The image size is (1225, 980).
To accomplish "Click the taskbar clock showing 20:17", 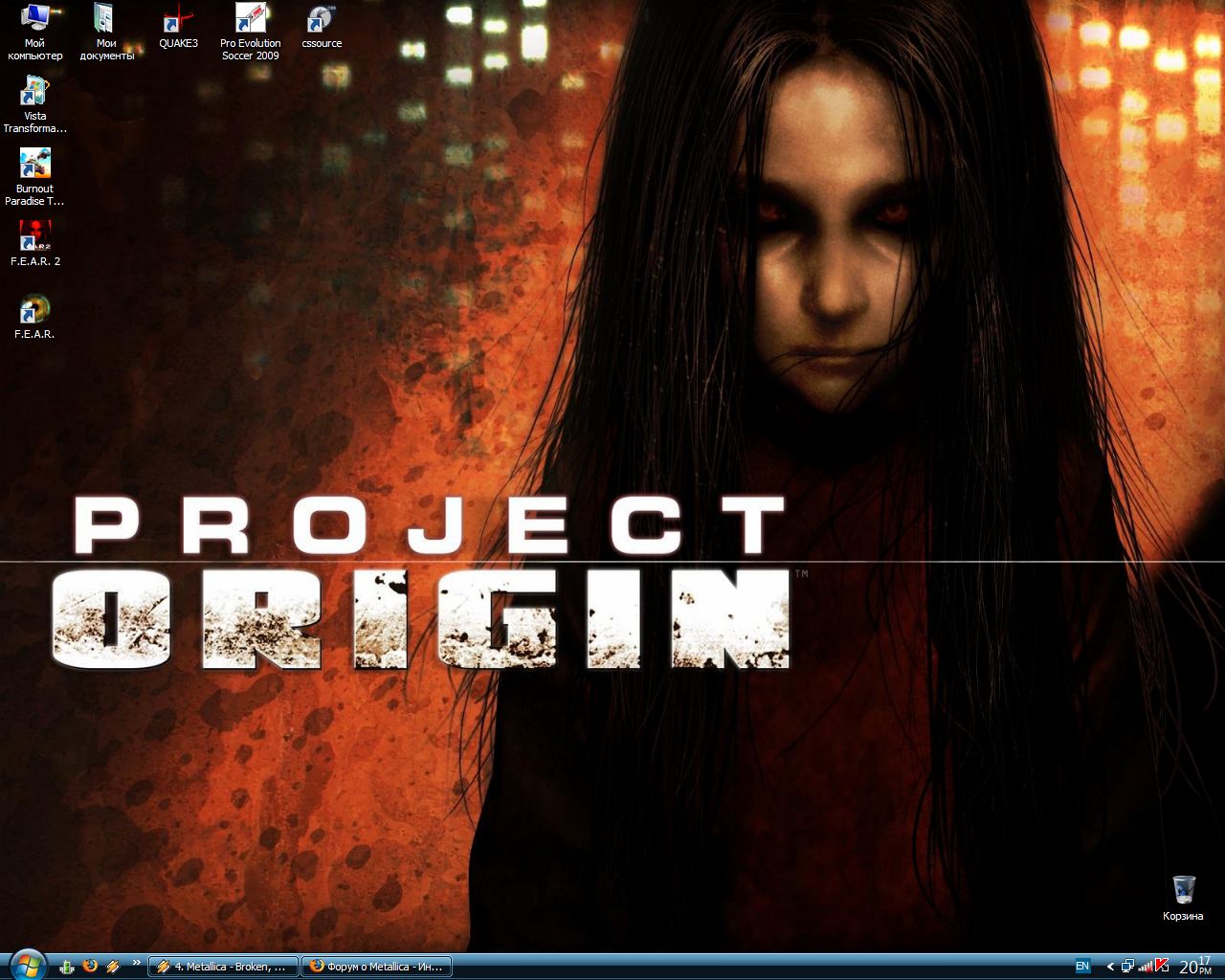I will (x=1195, y=966).
